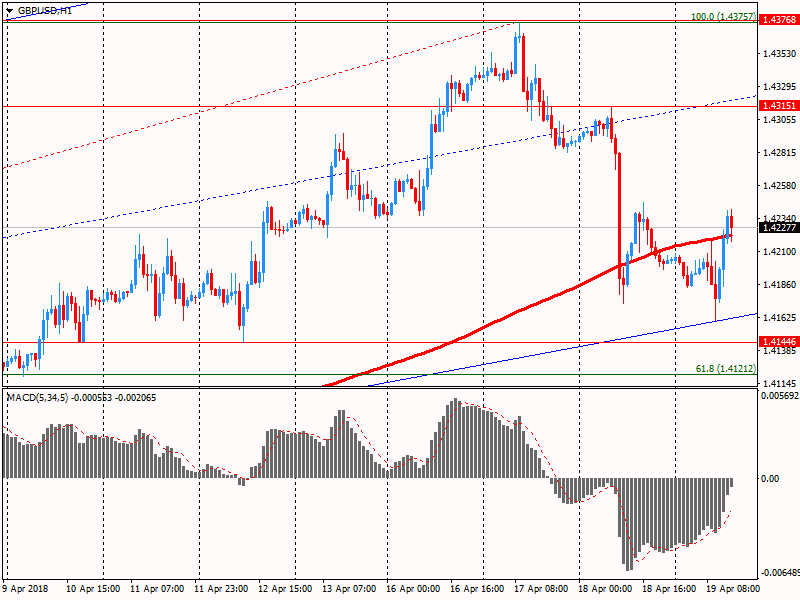The image size is (800, 600).
Task: Select the red 1.41446 price tag
Action: (779, 341)
